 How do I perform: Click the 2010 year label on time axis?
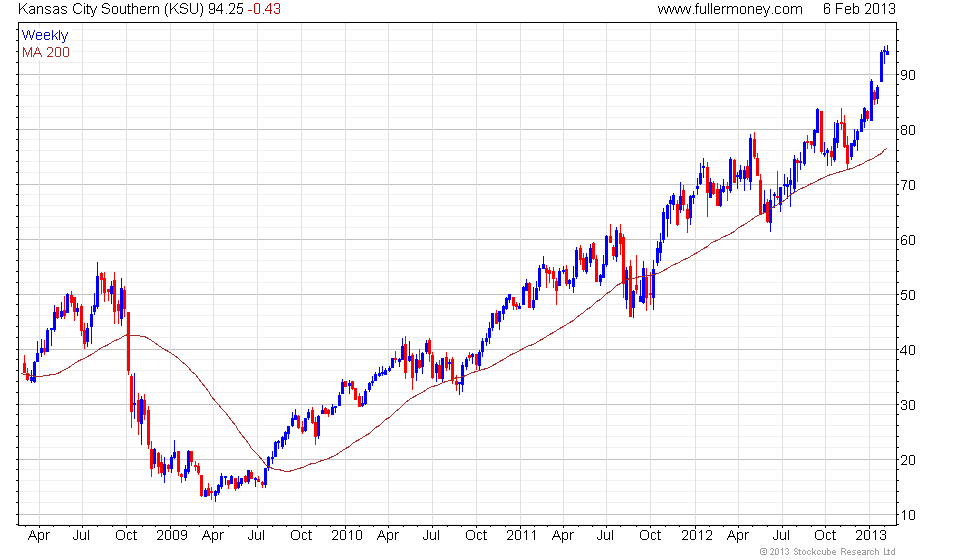pyautogui.click(x=347, y=536)
